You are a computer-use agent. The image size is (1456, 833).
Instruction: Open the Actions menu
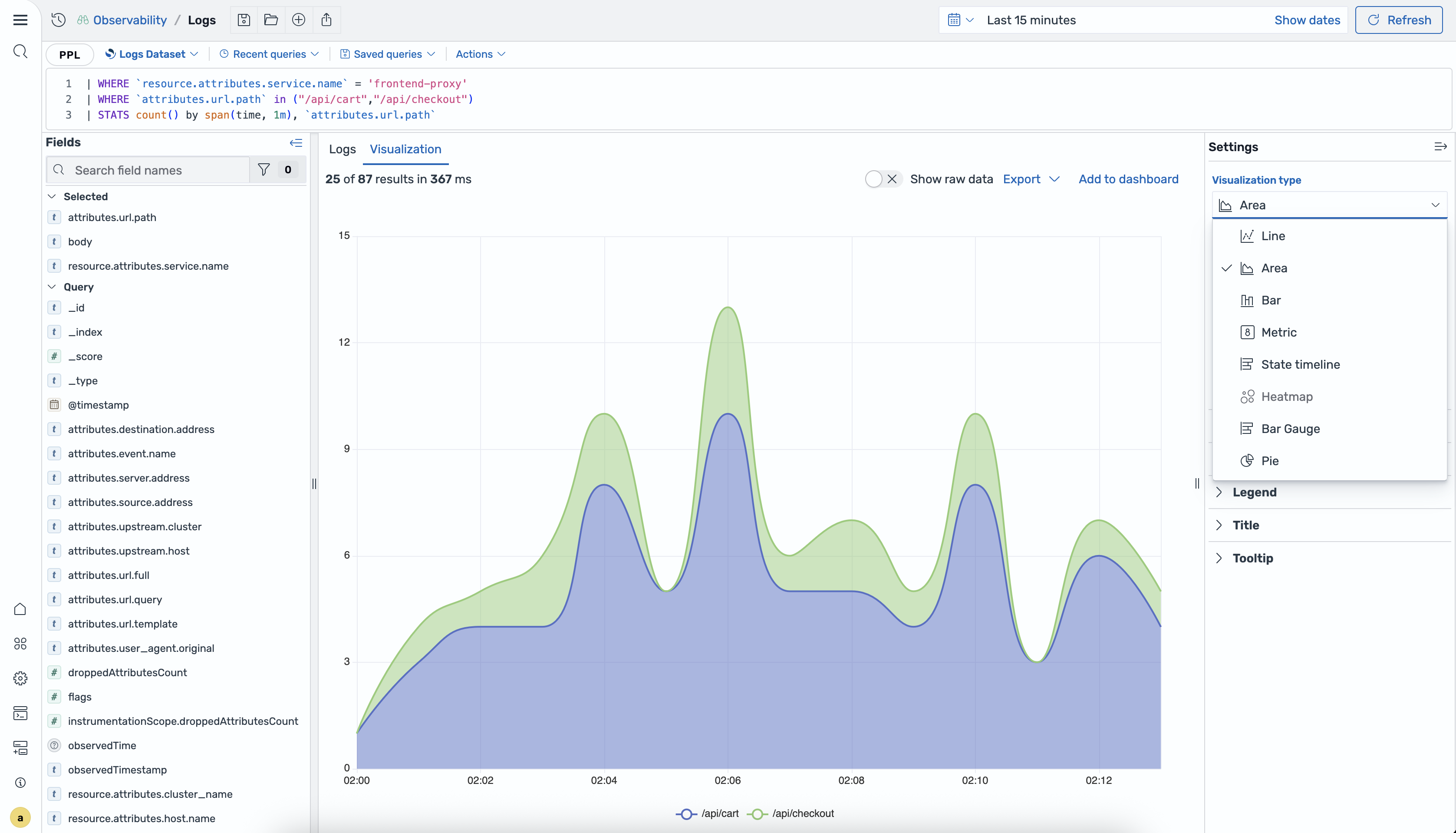coord(479,54)
